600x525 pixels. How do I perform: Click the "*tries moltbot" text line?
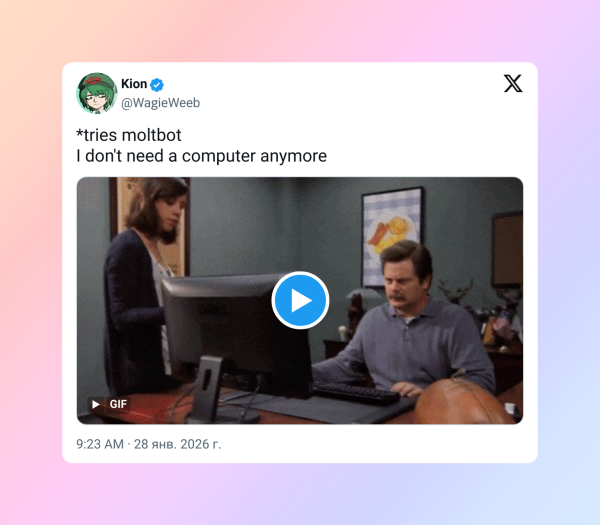pyautogui.click(x=129, y=135)
